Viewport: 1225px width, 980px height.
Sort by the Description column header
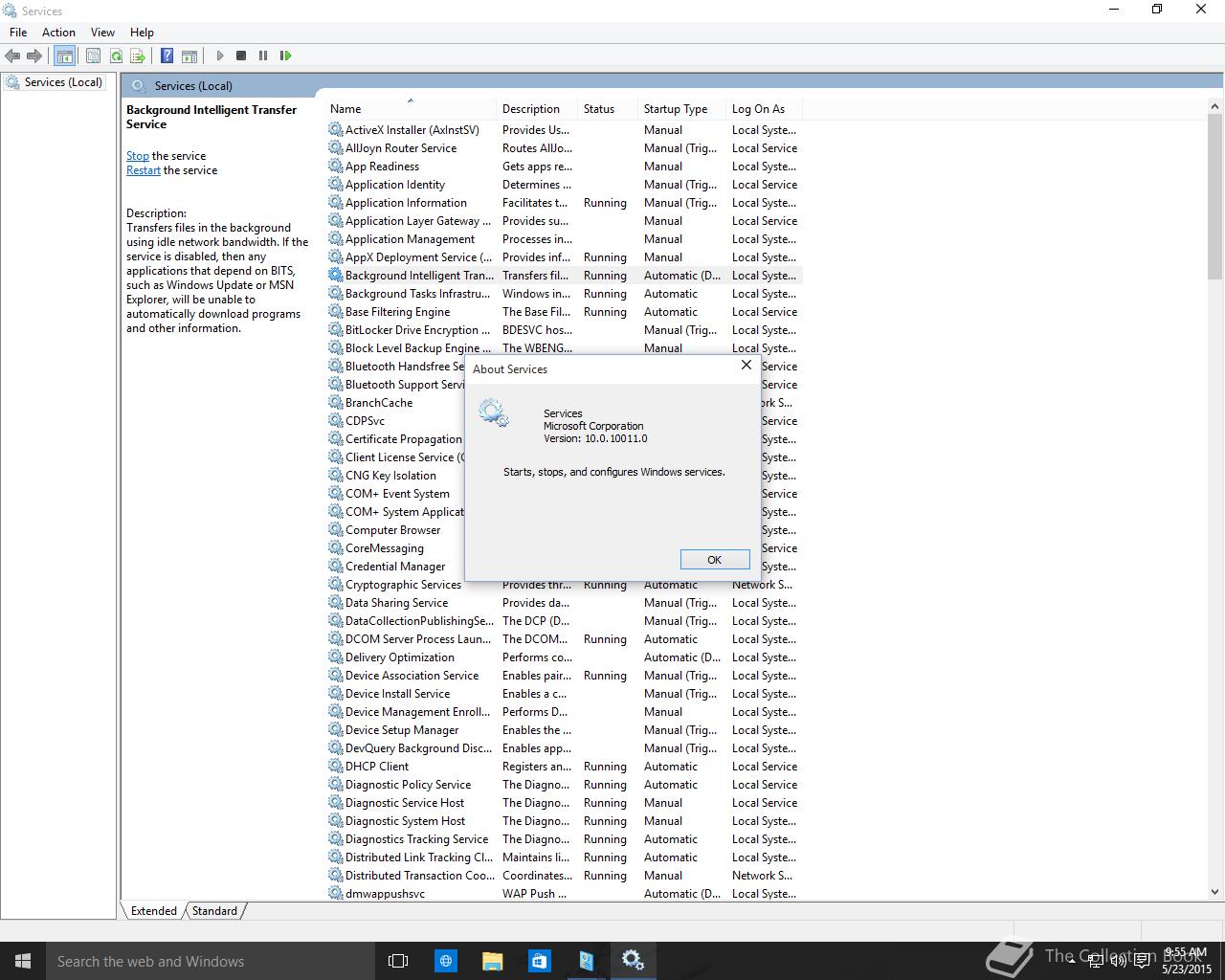coord(538,109)
